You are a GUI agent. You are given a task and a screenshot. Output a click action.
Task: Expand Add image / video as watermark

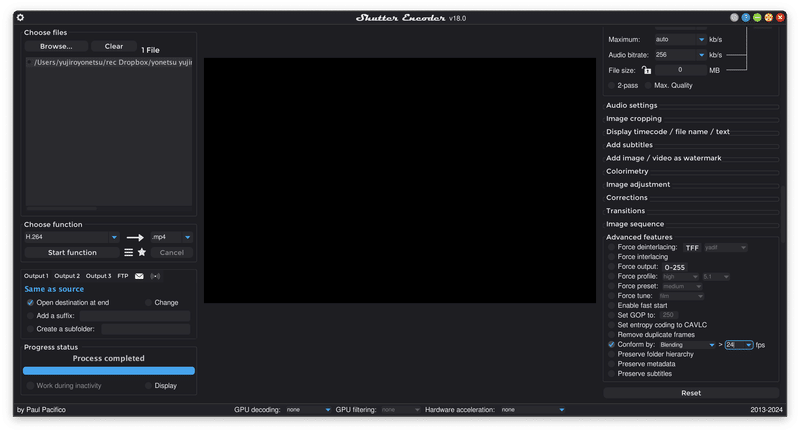(664, 158)
